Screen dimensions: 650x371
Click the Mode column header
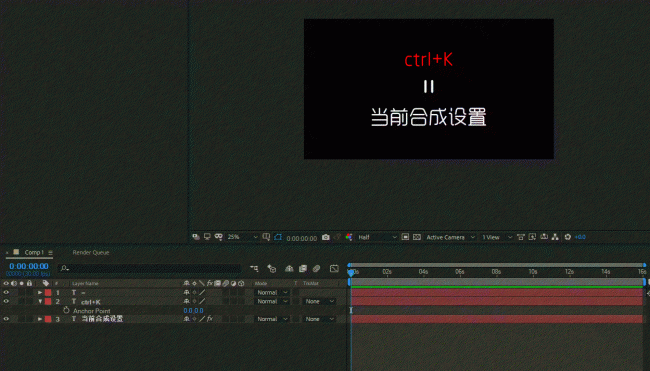click(261, 284)
